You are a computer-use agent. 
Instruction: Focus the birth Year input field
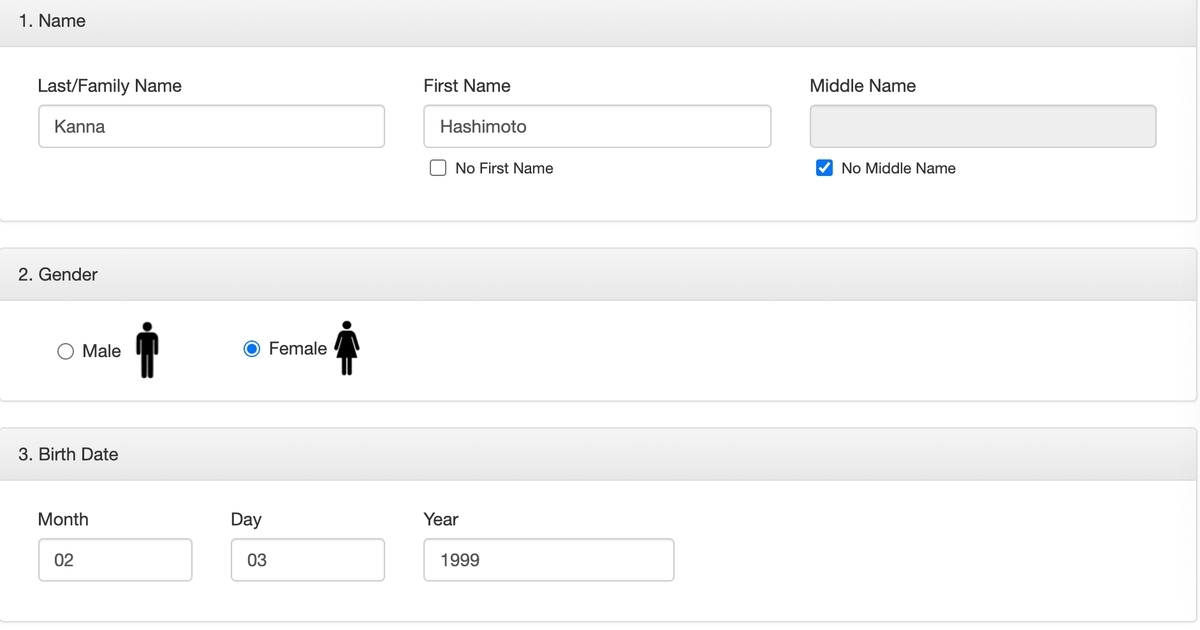click(548, 560)
